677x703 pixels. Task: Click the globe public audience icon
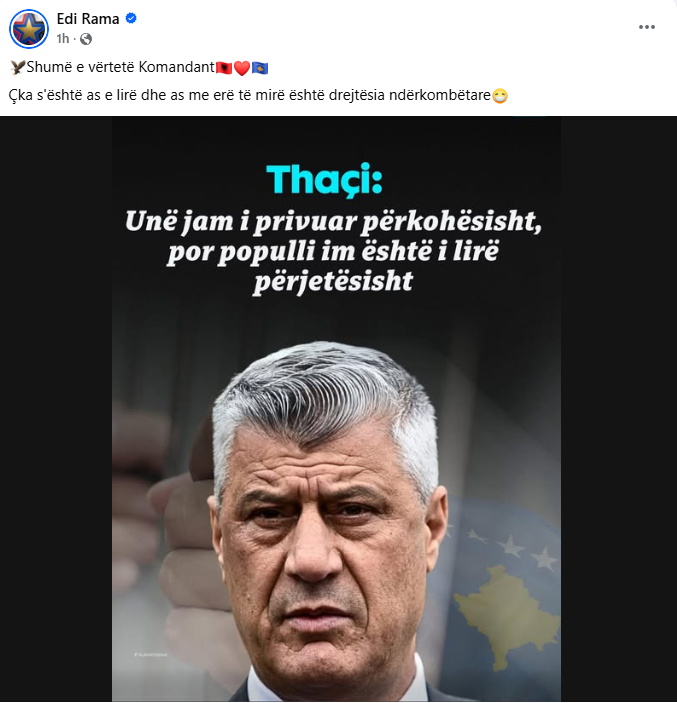86,39
